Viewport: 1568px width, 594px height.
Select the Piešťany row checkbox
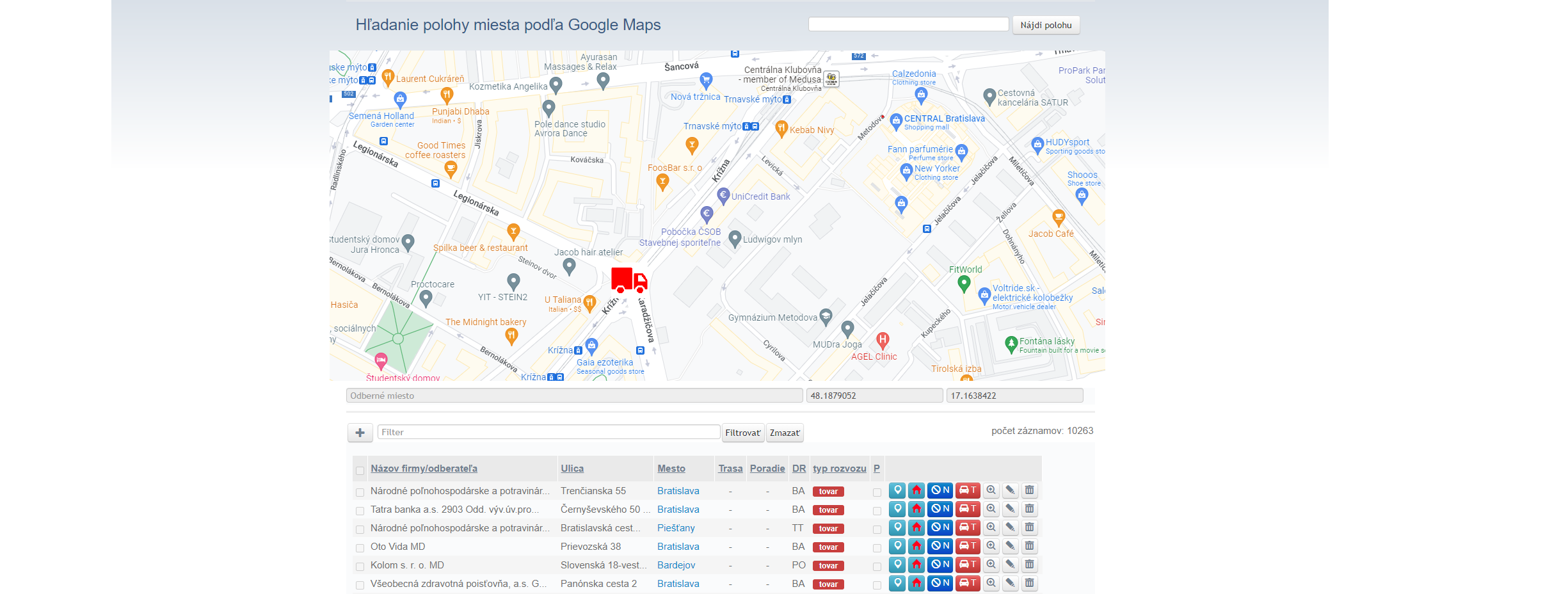coord(360,529)
